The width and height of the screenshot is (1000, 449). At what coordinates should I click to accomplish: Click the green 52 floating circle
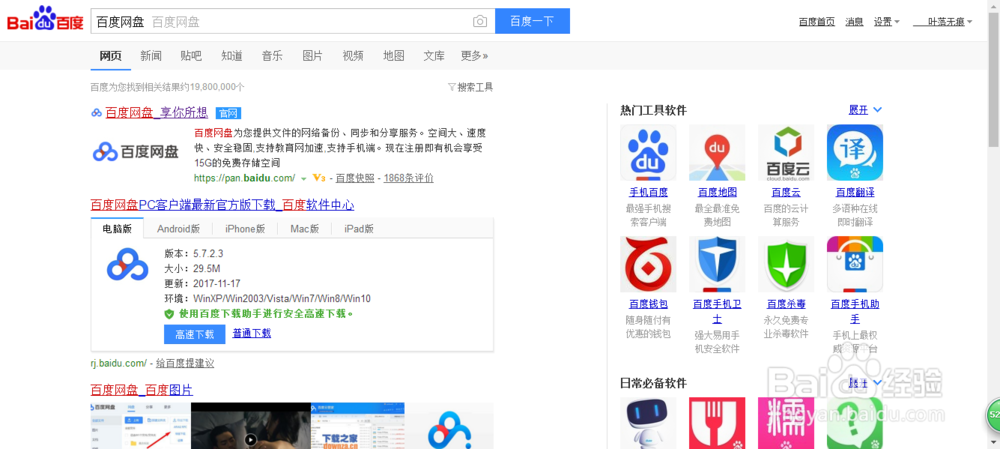click(x=993, y=414)
